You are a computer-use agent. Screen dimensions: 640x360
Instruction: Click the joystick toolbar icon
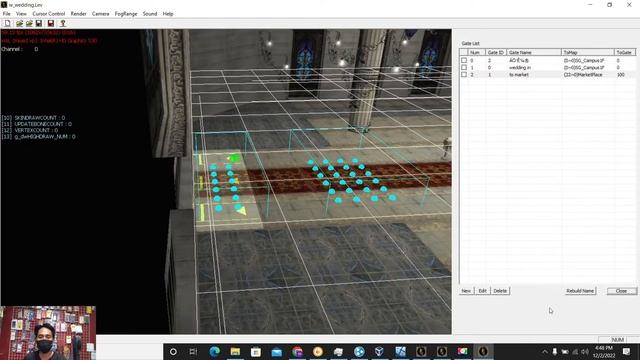tap(63, 24)
